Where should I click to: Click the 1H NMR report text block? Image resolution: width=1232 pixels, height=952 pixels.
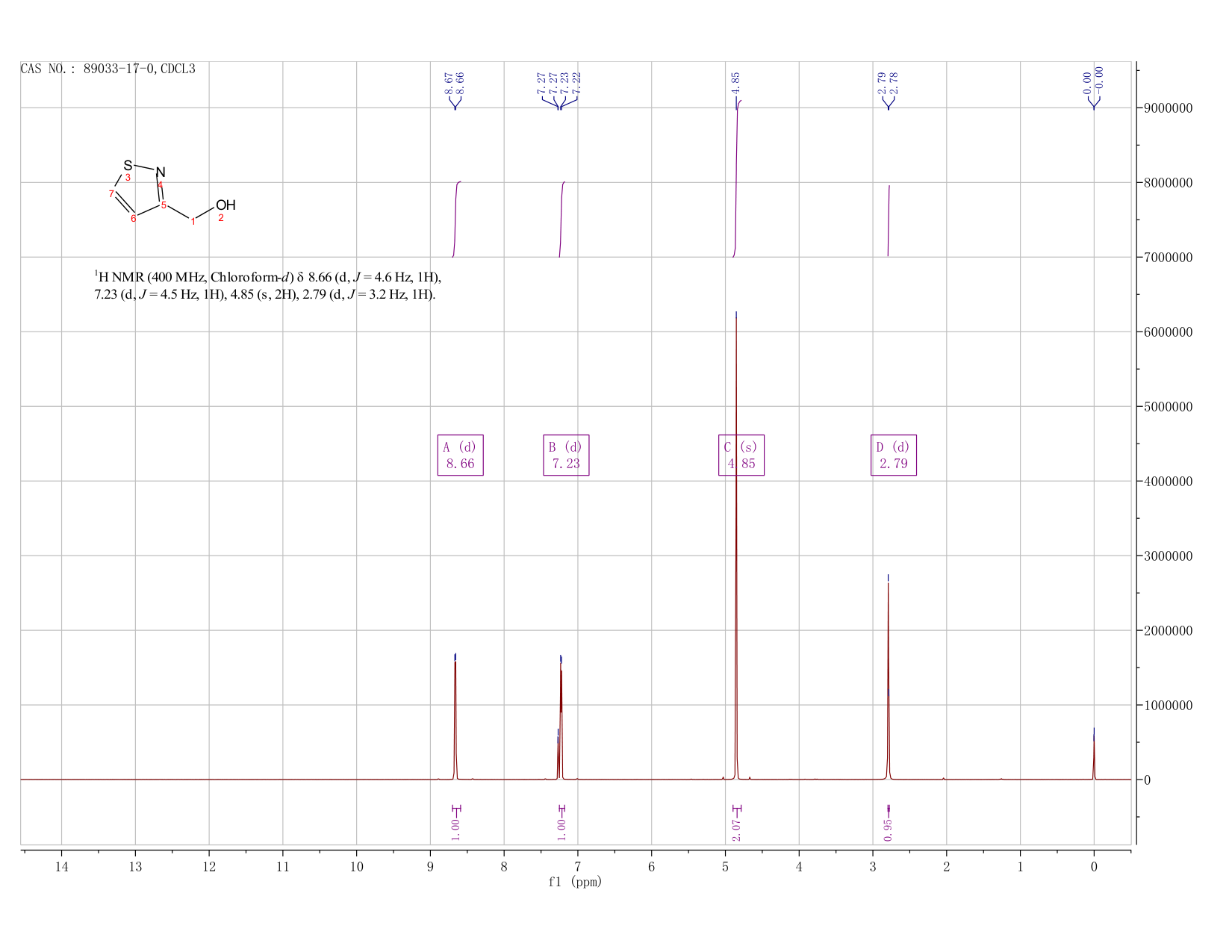(x=268, y=285)
